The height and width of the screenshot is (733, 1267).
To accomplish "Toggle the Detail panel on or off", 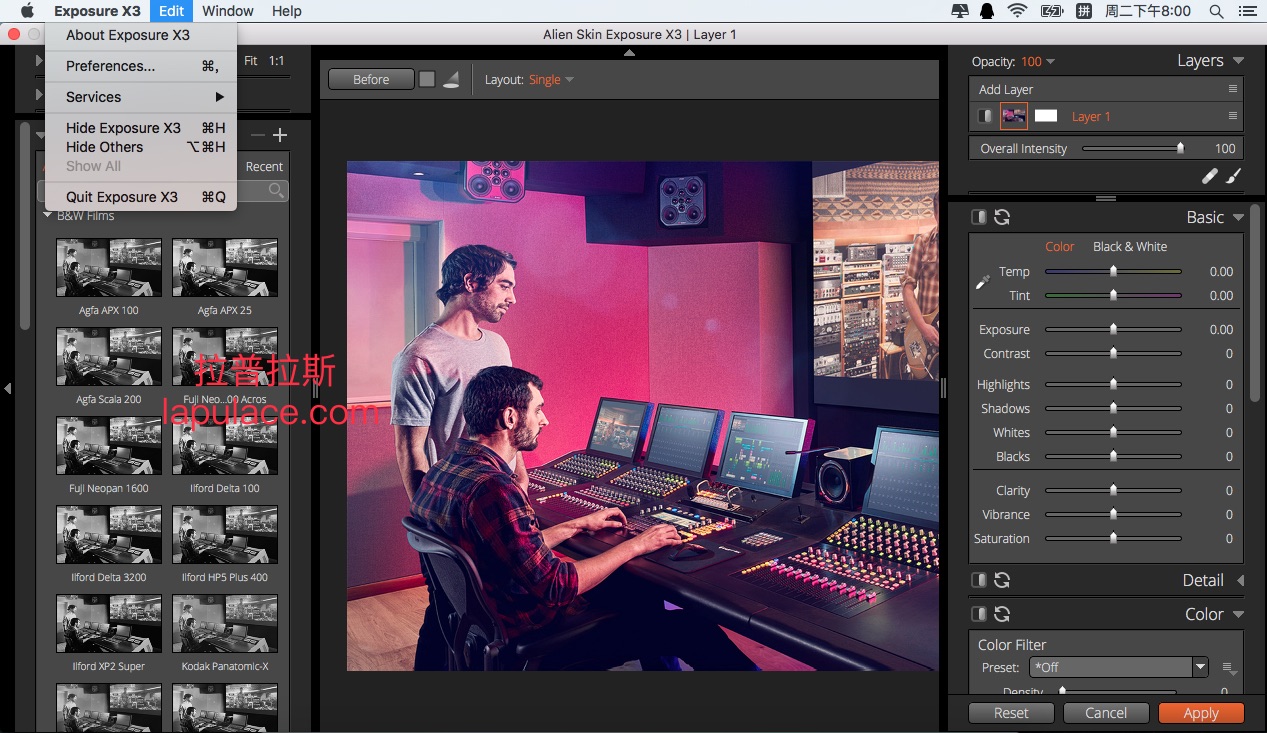I will click(979, 580).
